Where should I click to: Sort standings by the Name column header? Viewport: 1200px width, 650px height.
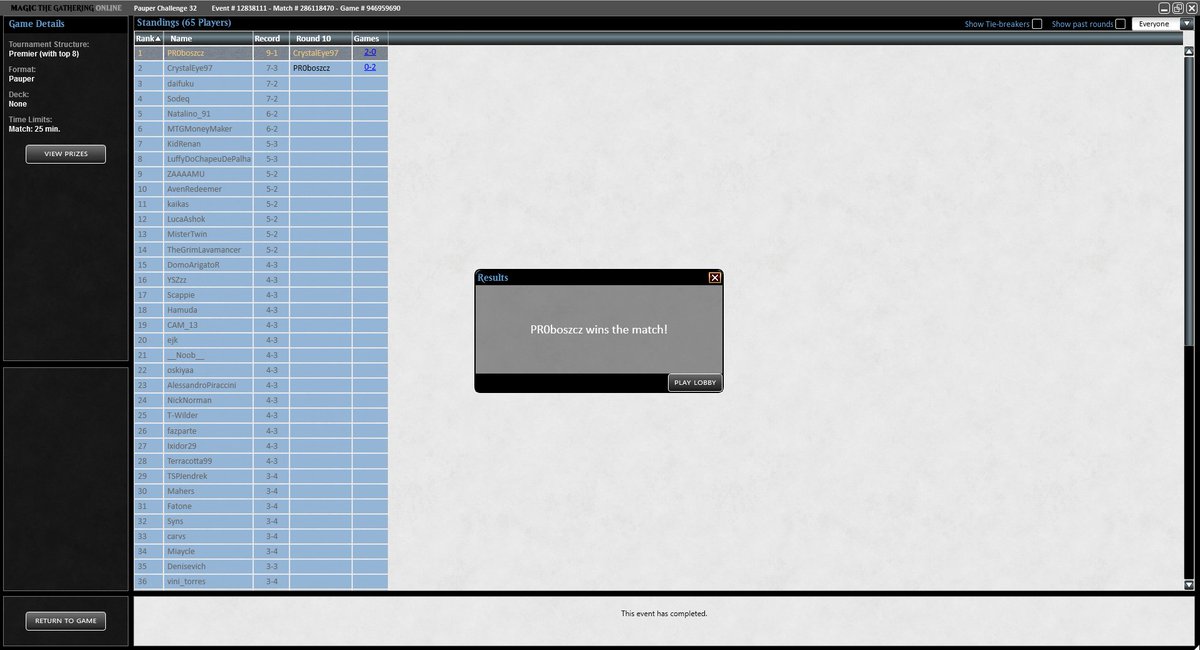click(208, 38)
